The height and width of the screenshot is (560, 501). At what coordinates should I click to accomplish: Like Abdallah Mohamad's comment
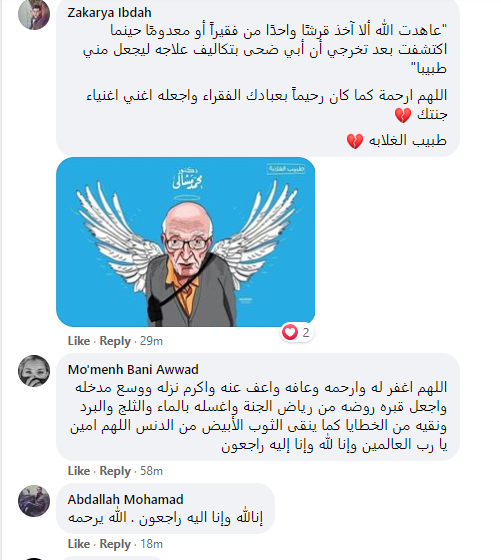(79, 544)
